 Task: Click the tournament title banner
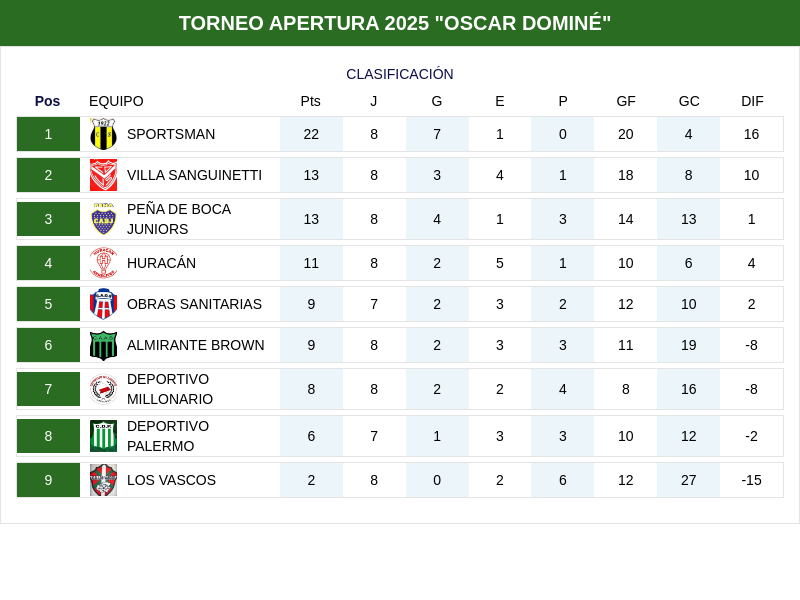tap(400, 23)
